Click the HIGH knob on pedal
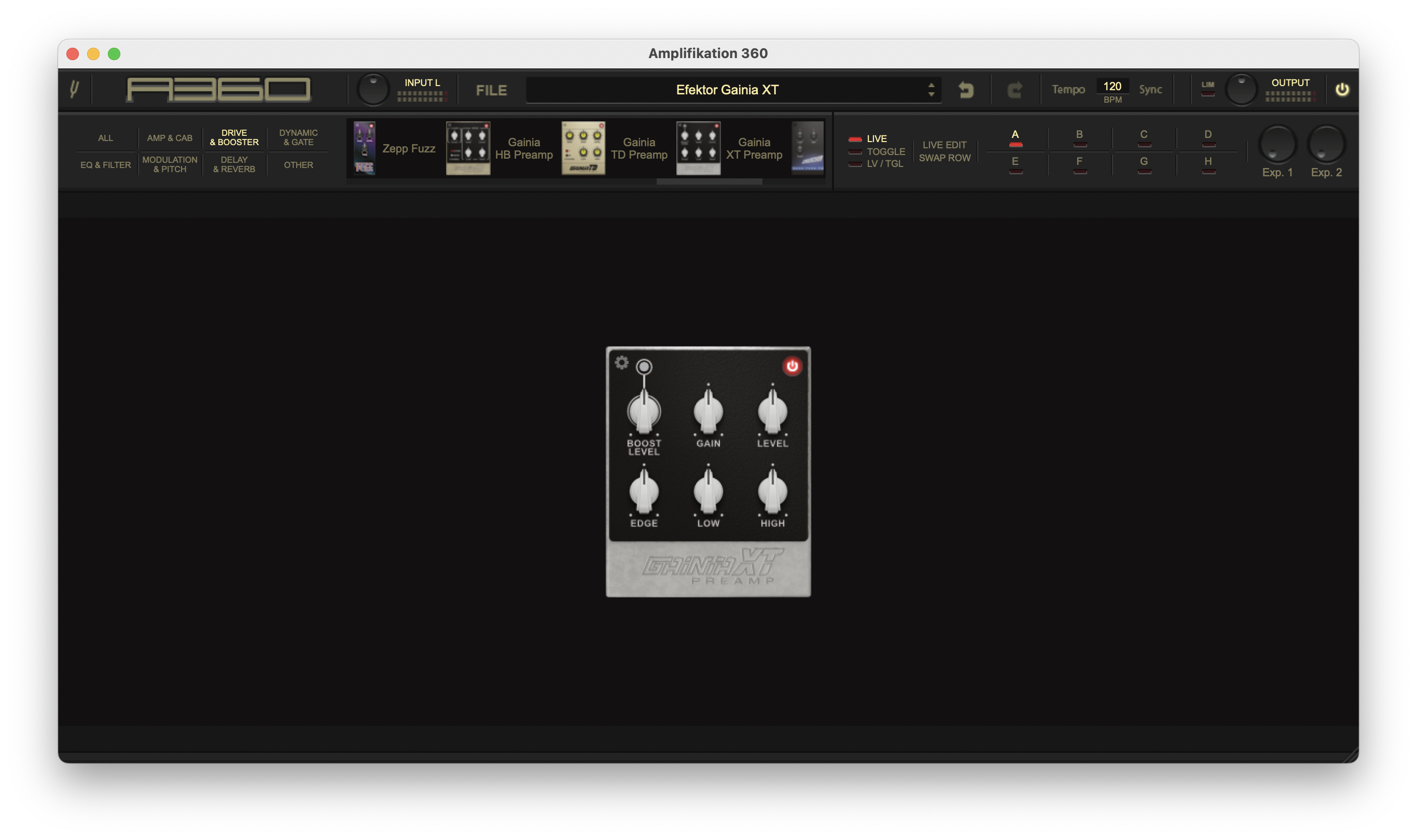The image size is (1417, 840). (772, 491)
